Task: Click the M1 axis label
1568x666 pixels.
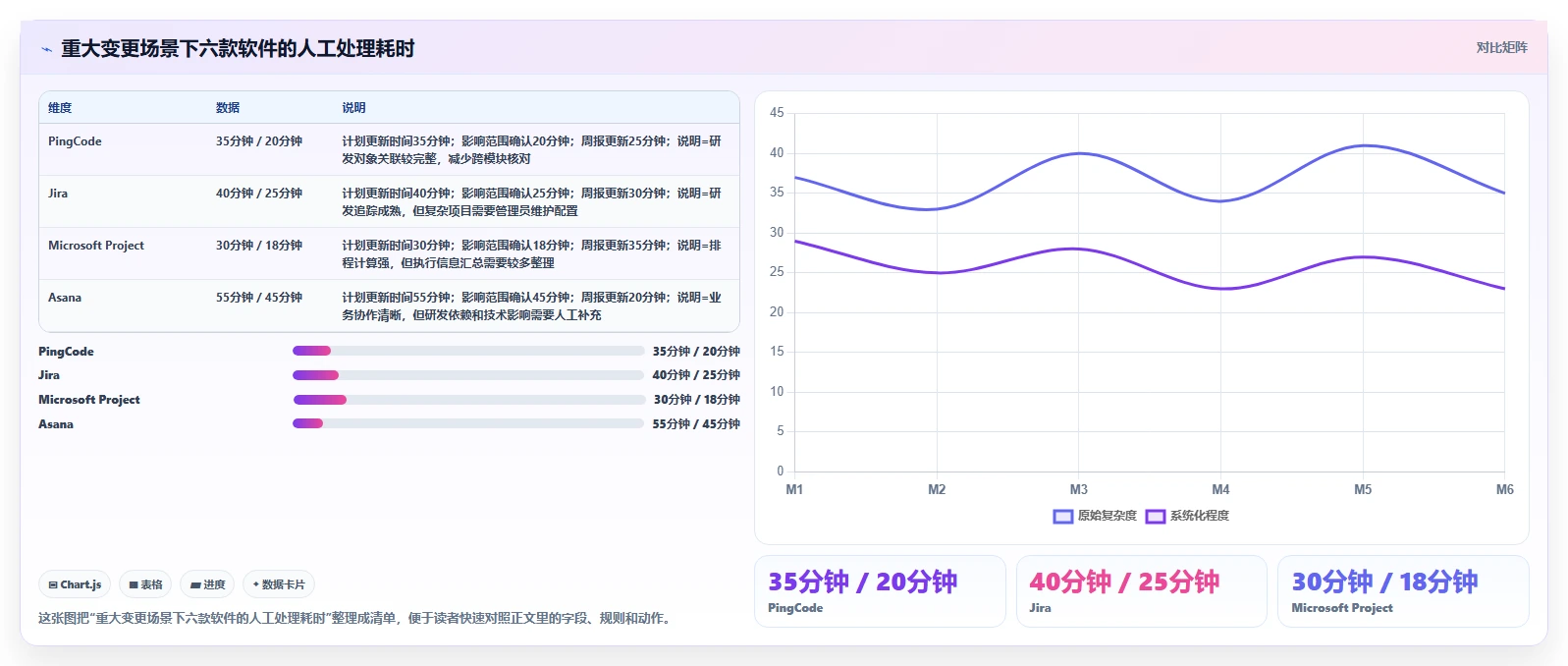Action: tap(794, 489)
